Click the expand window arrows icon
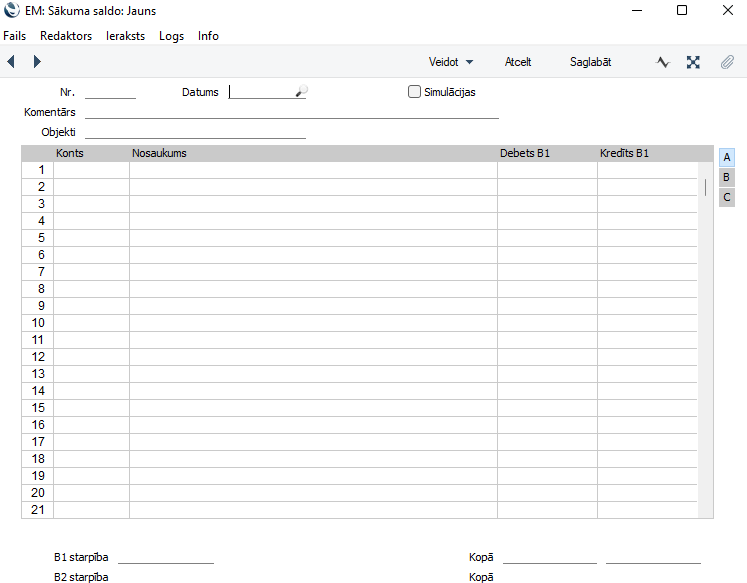Screen dimensions: 747x583 click(x=693, y=62)
